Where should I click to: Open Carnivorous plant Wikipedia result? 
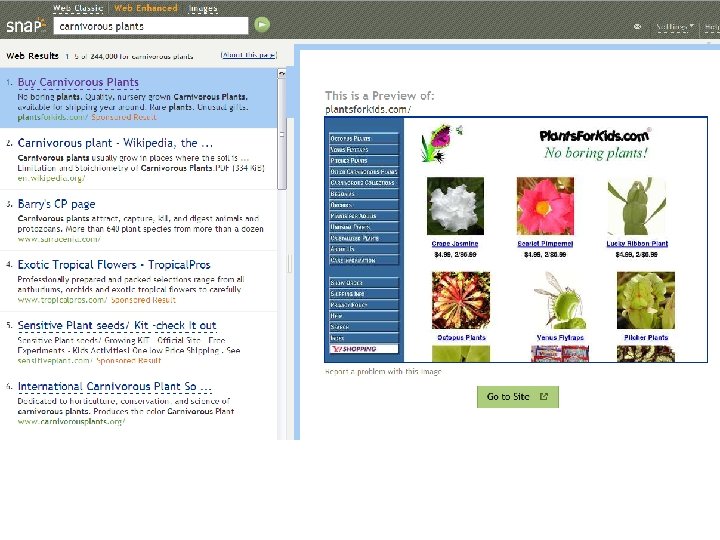[x=115, y=143]
